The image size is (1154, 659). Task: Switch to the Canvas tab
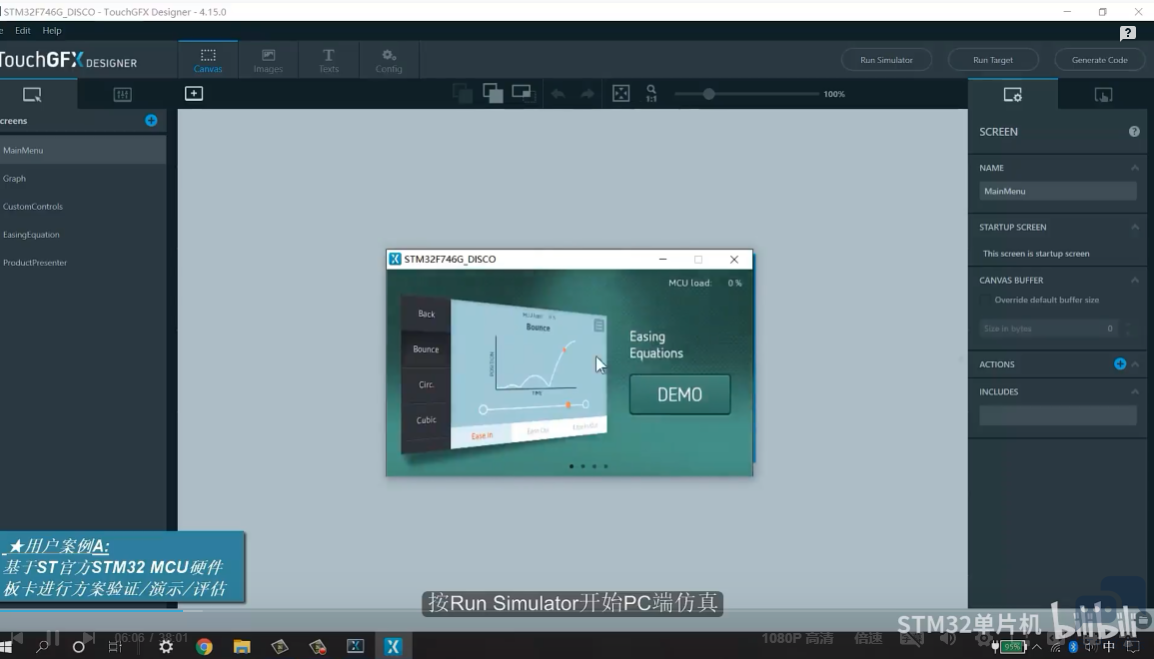tap(208, 60)
